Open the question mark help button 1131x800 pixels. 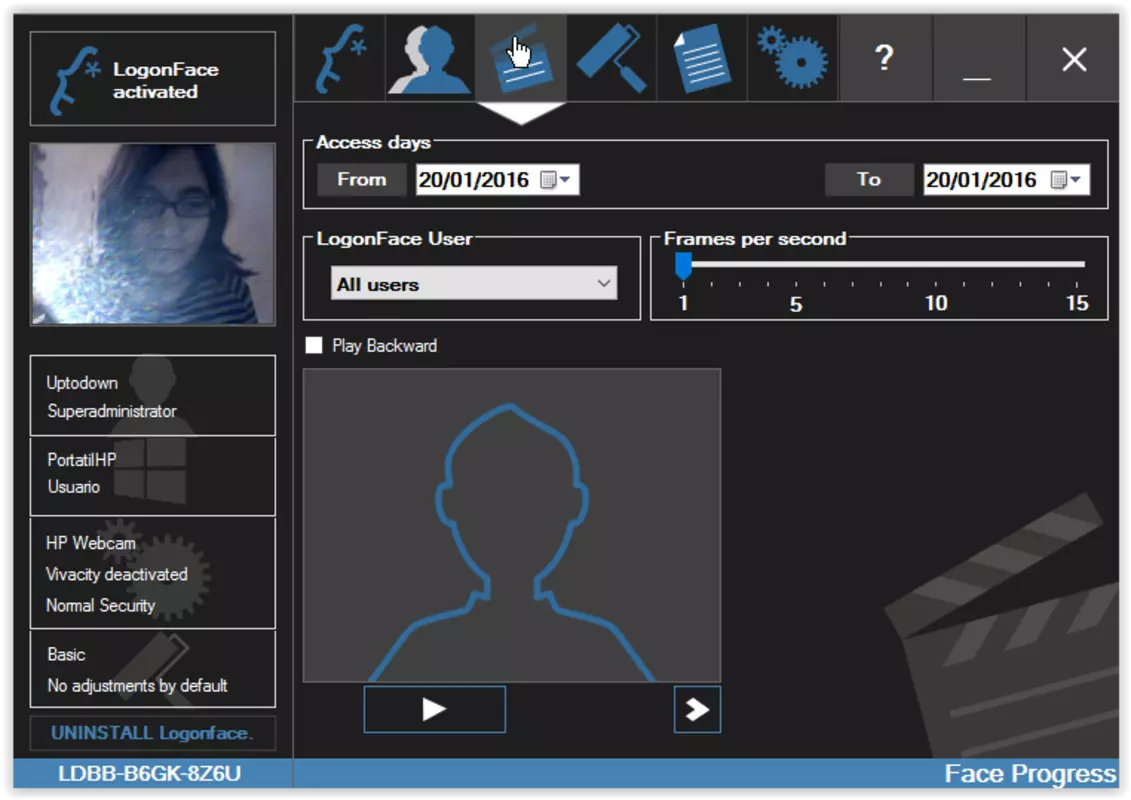pos(884,58)
